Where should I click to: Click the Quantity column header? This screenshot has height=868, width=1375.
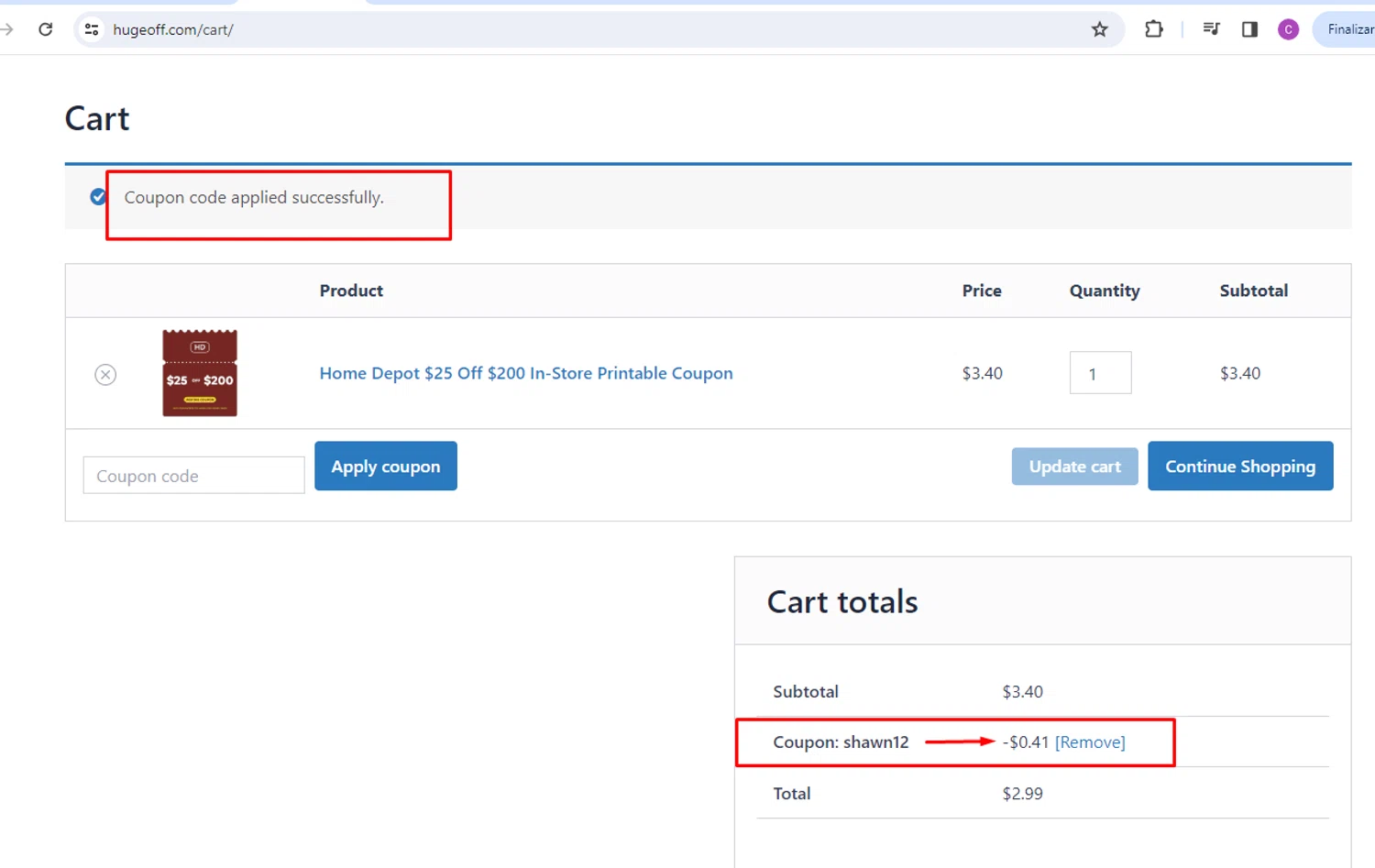(x=1105, y=291)
